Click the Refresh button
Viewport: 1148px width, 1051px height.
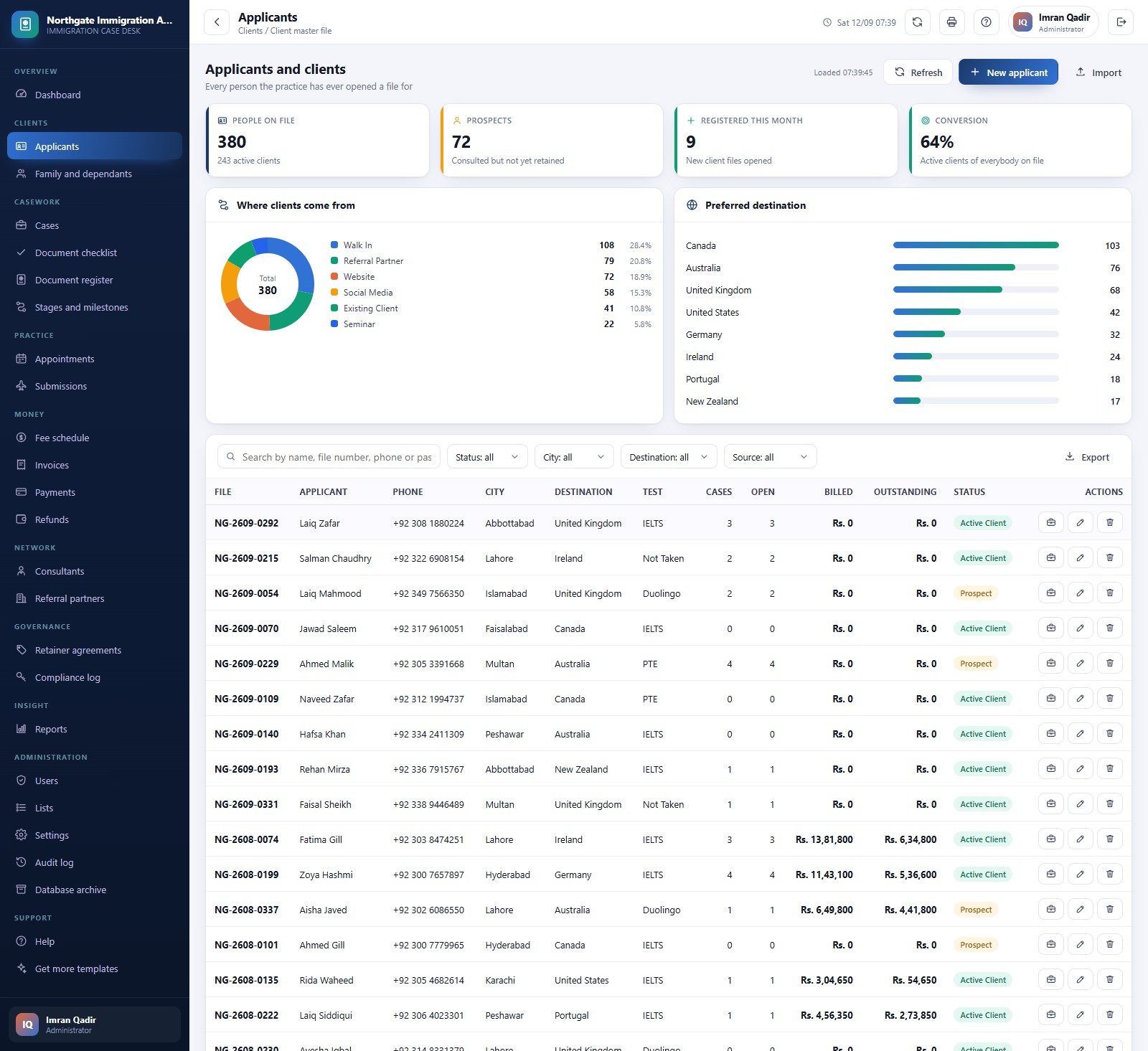coord(918,72)
